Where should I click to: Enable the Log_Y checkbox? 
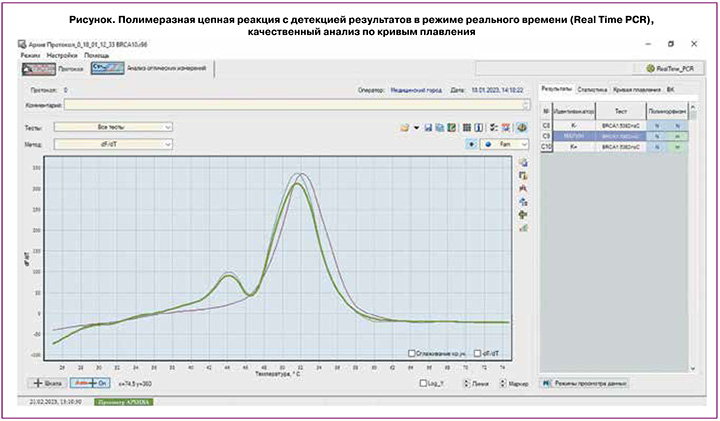point(422,383)
